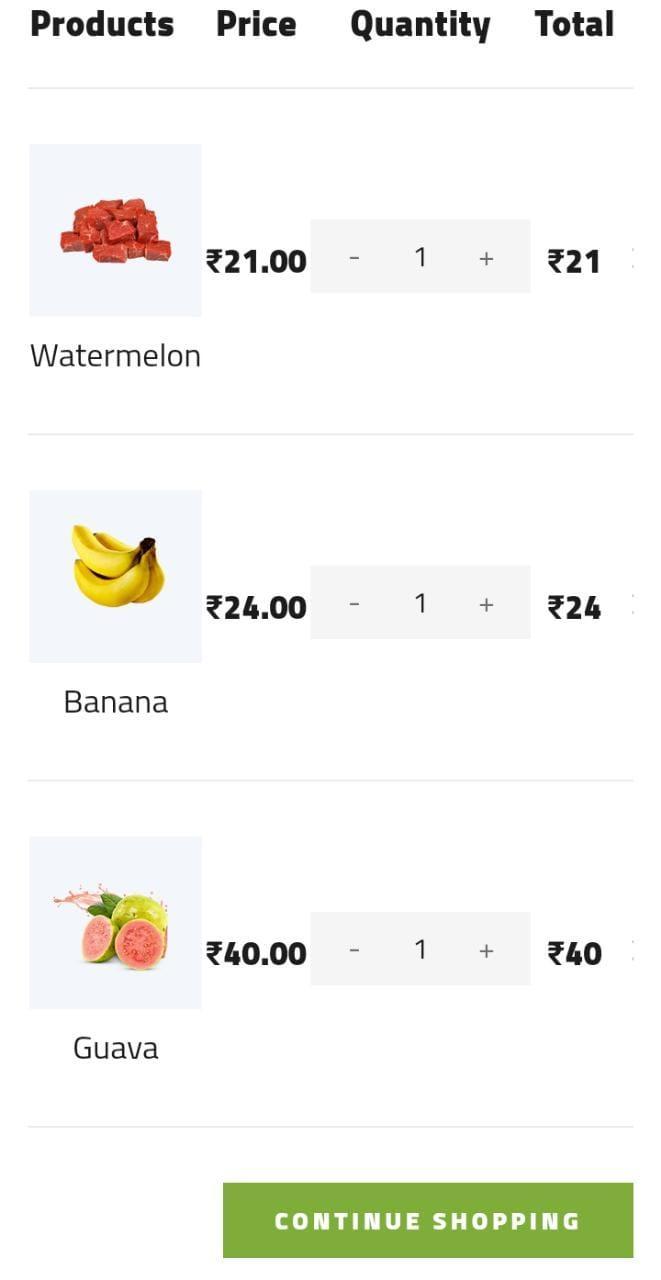Increase Watermelon quantity with plus button
The width and height of the screenshot is (661, 1280).
click(486, 258)
